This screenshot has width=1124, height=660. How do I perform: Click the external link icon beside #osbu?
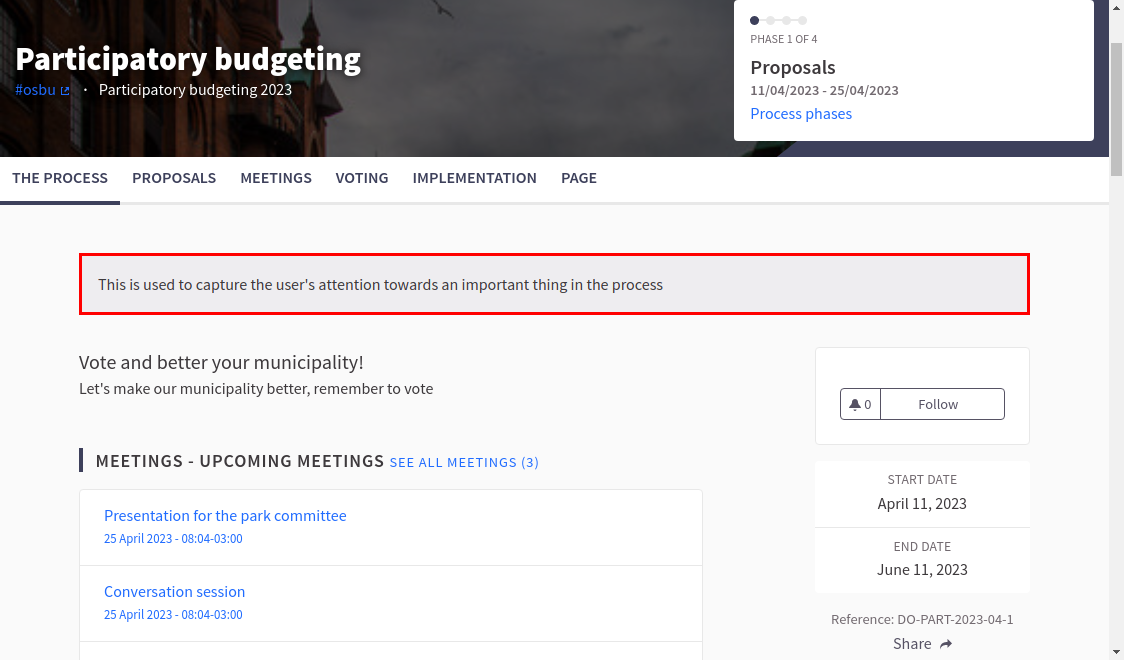pos(65,91)
